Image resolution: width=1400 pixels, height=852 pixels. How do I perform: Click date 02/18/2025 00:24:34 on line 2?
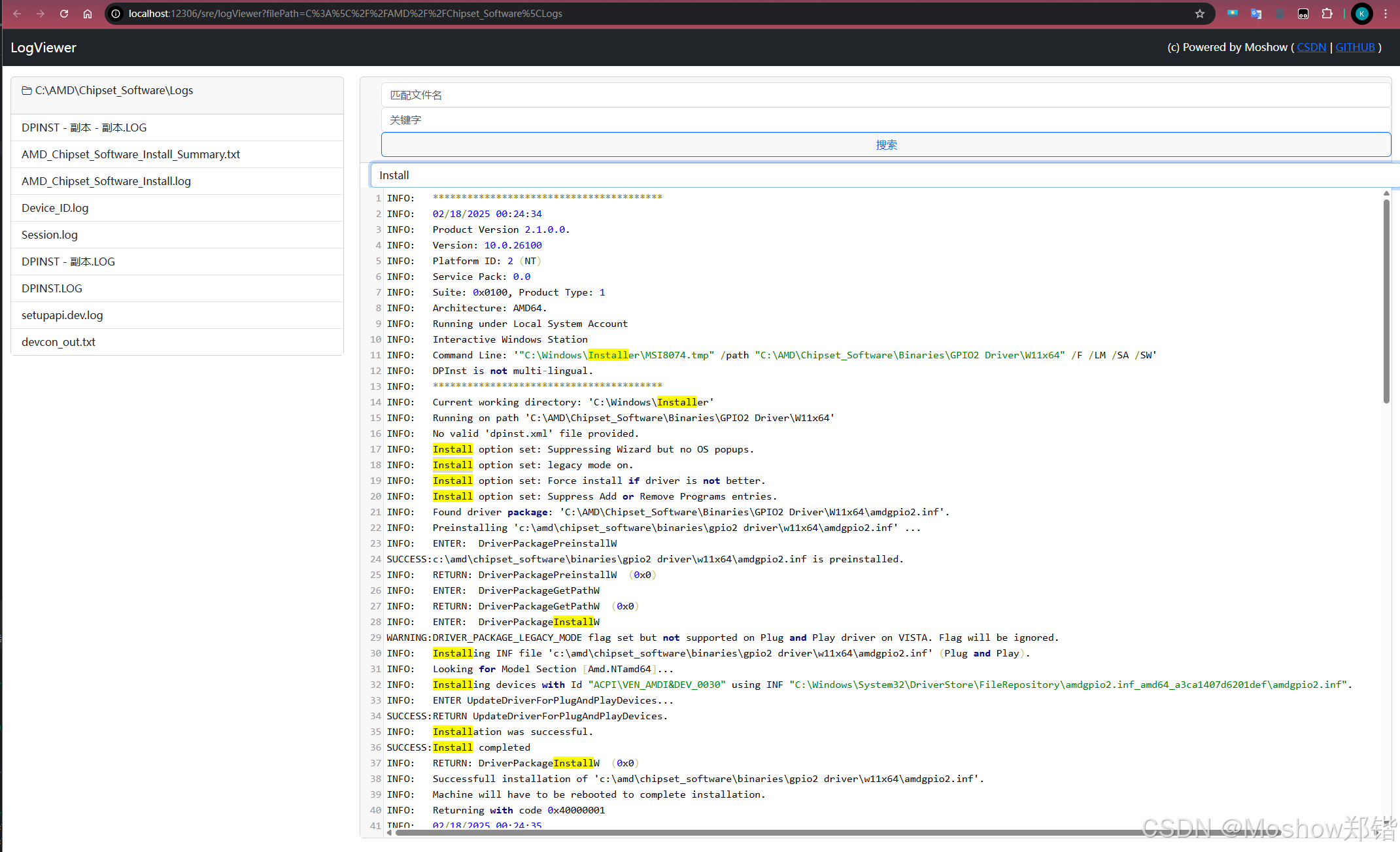487,214
